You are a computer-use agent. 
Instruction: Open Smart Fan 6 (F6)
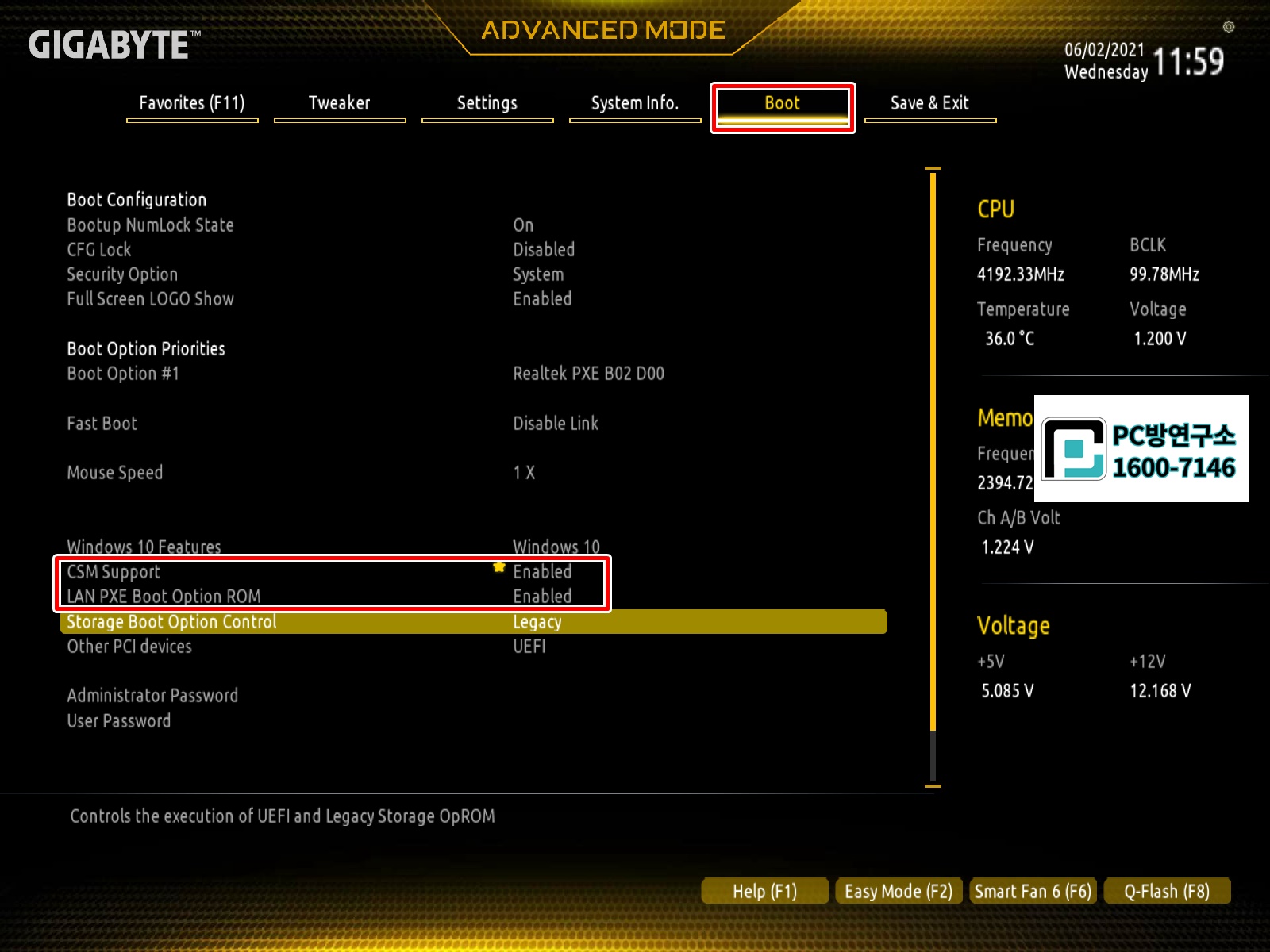click(1033, 891)
